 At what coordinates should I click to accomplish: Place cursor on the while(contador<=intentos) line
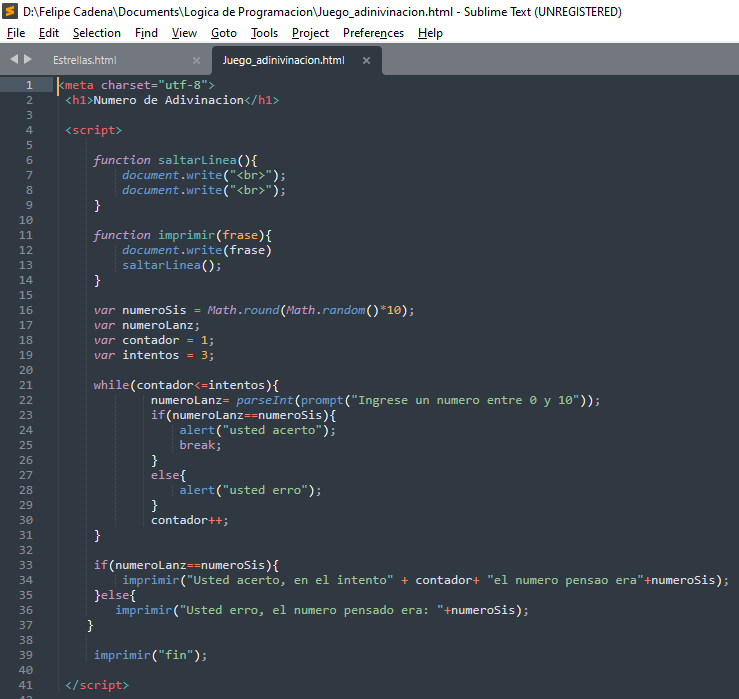tap(185, 385)
